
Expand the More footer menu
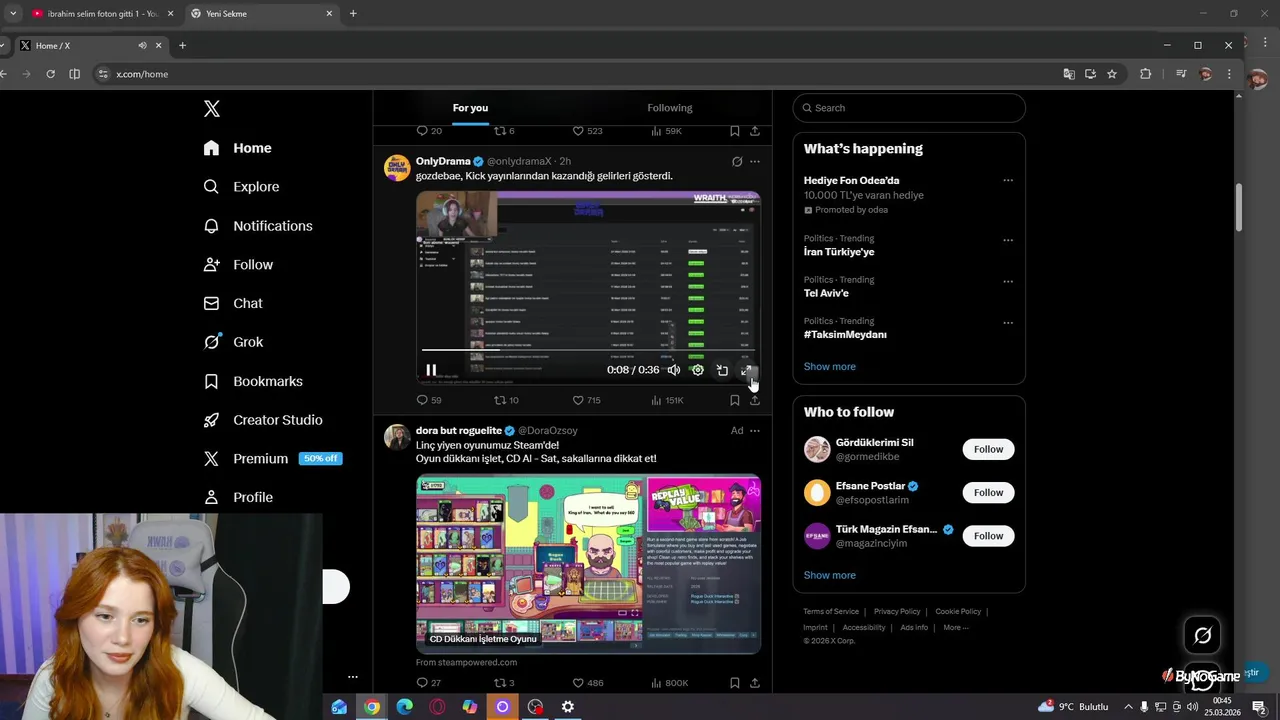956,628
